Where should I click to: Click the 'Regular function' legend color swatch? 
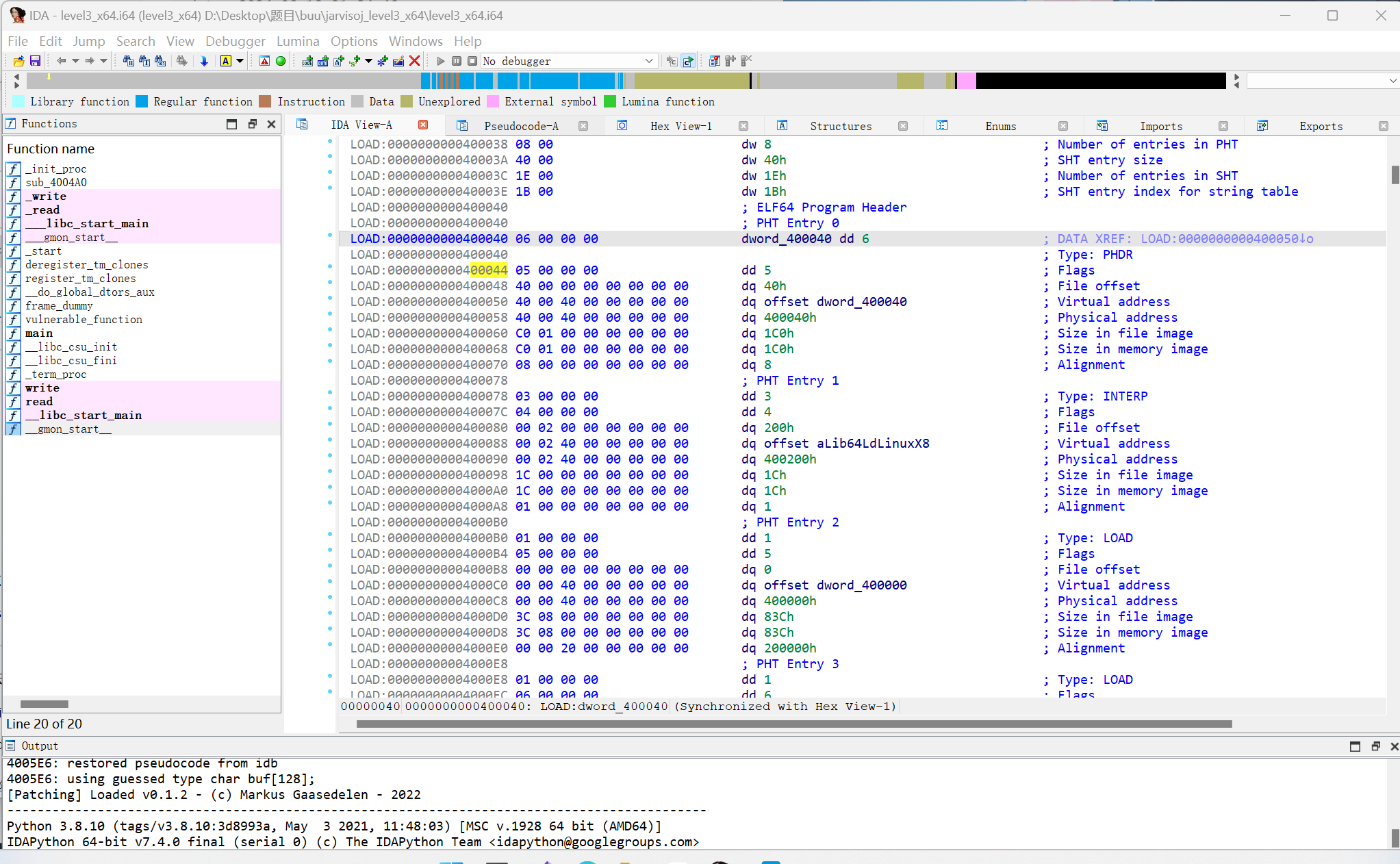(142, 101)
